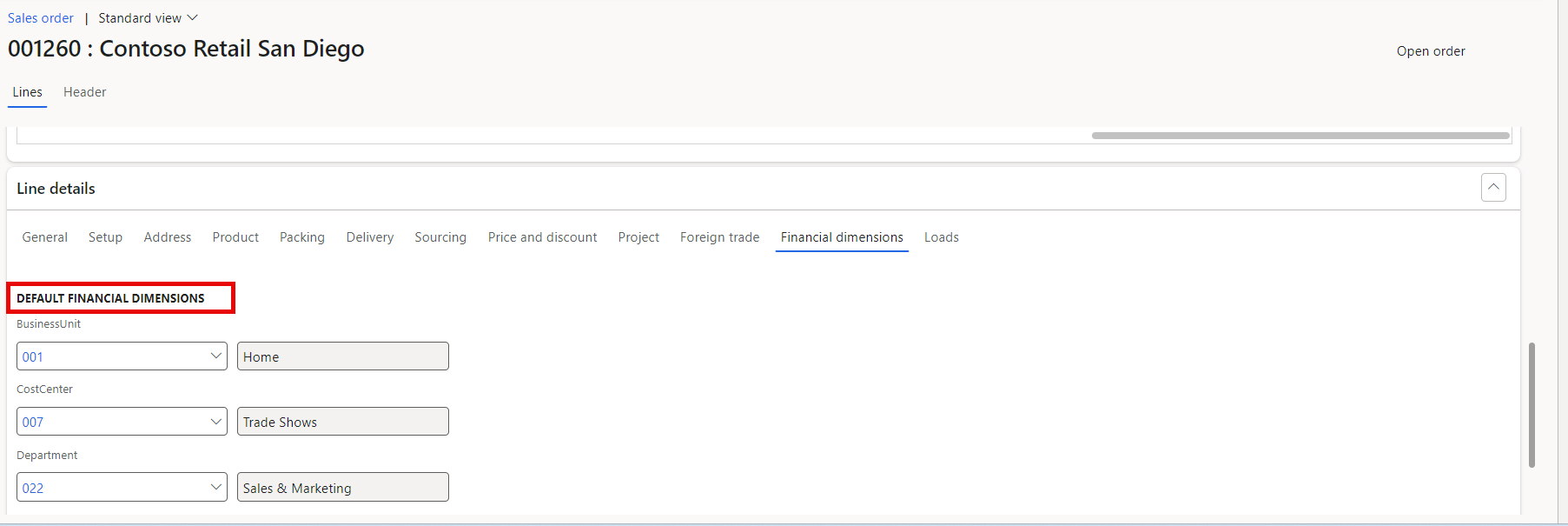Click the vertical page scrollbar

tap(1532, 404)
